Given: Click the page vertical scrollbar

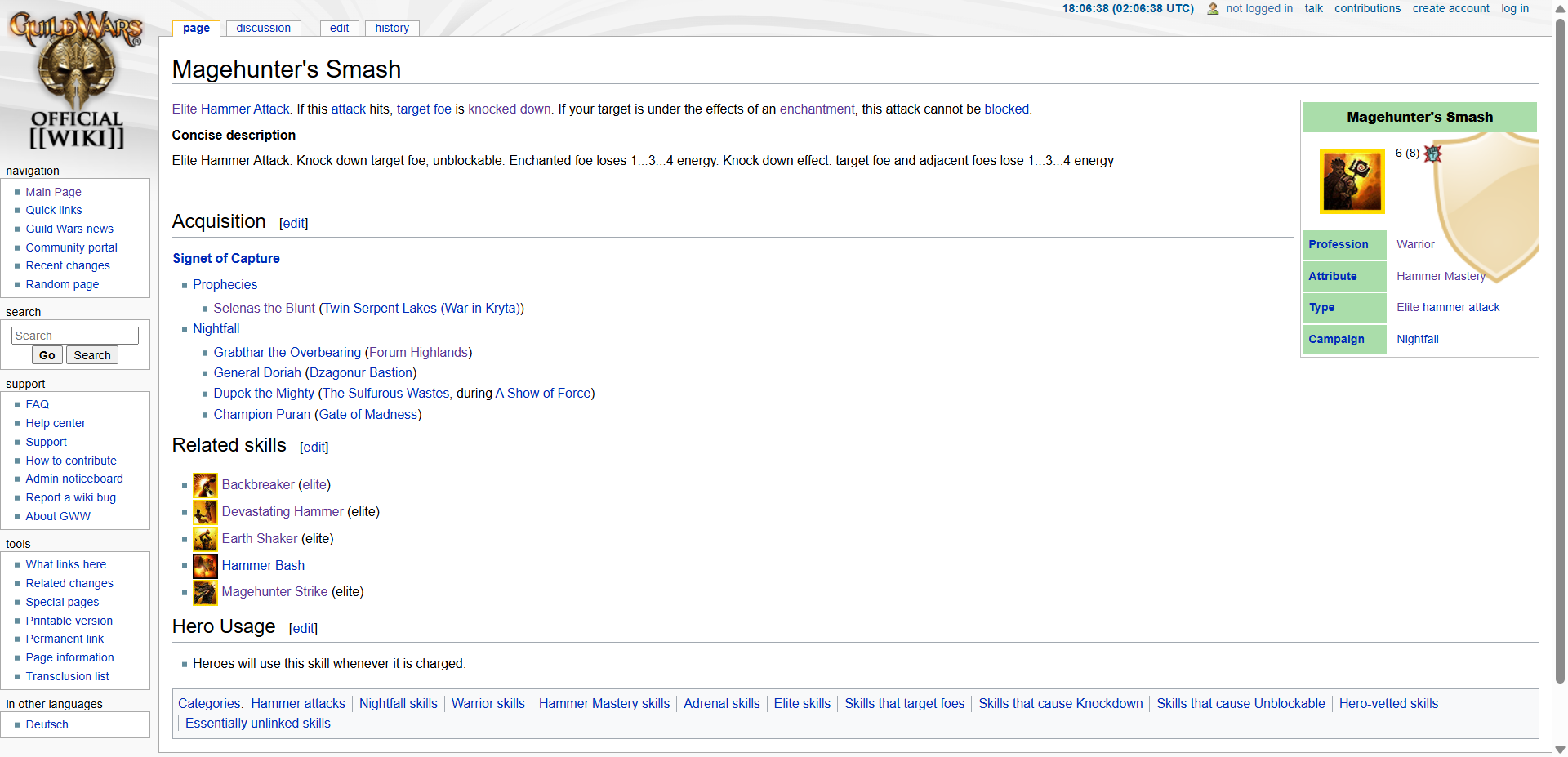Looking at the screenshot, I should [x=1560, y=351].
